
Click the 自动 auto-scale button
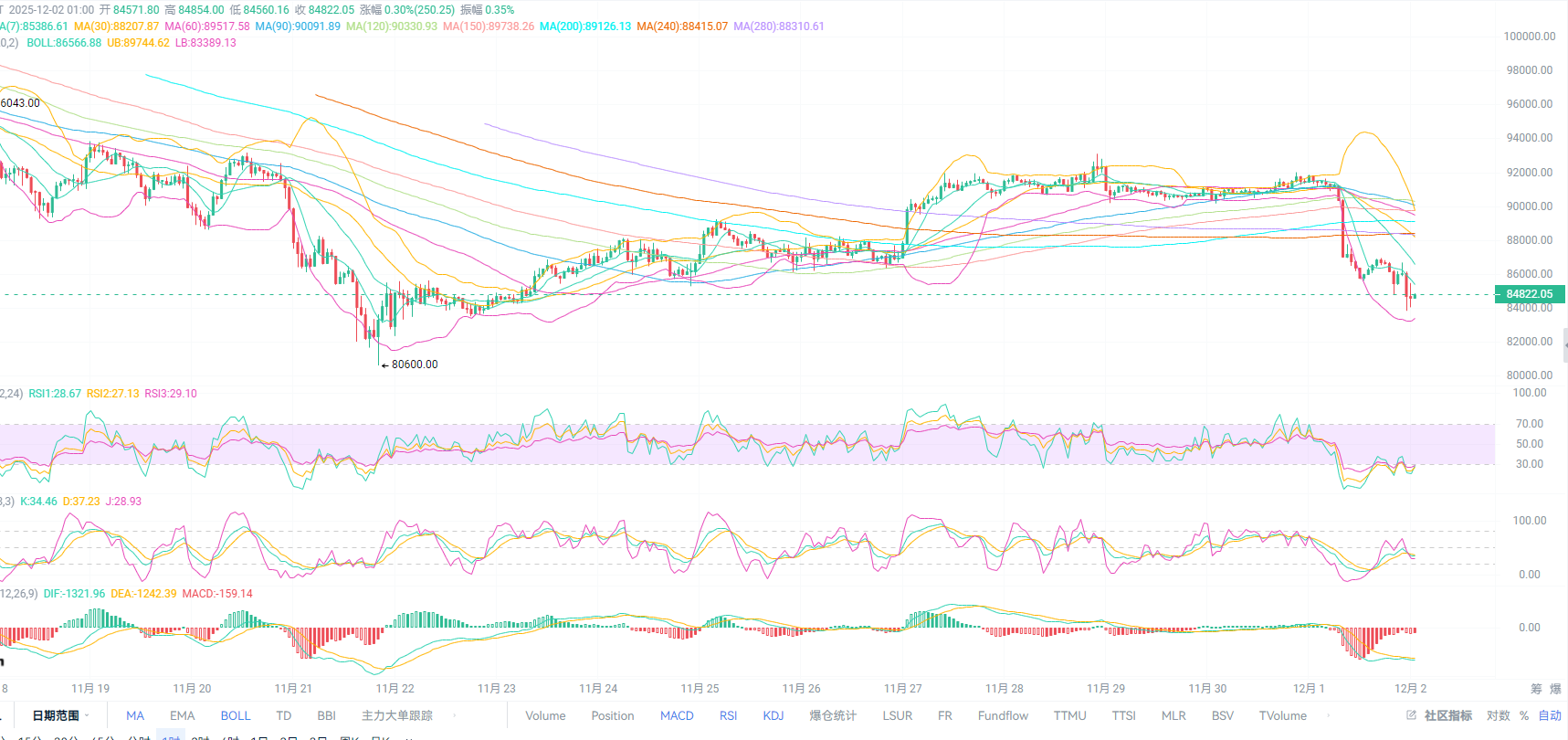[1550, 715]
